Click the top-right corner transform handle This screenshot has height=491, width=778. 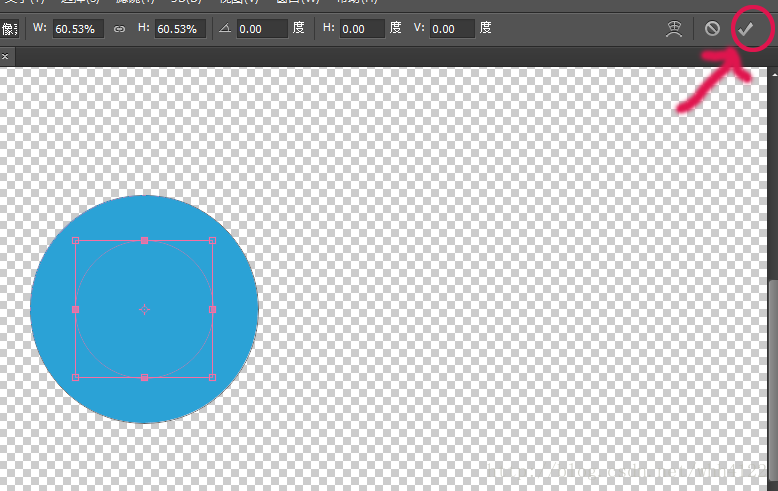point(212,241)
